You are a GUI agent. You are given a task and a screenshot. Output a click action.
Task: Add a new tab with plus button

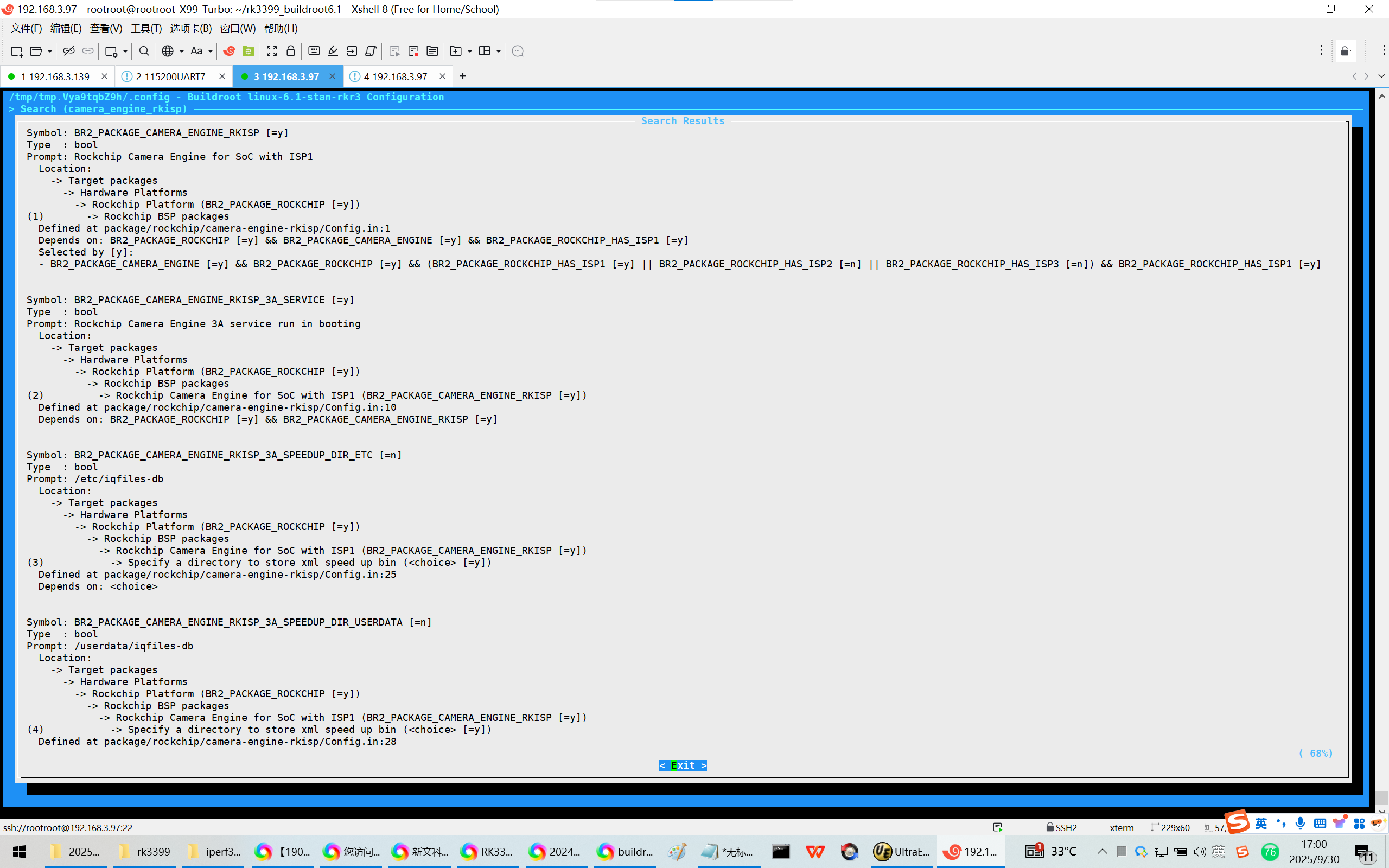tap(463, 76)
